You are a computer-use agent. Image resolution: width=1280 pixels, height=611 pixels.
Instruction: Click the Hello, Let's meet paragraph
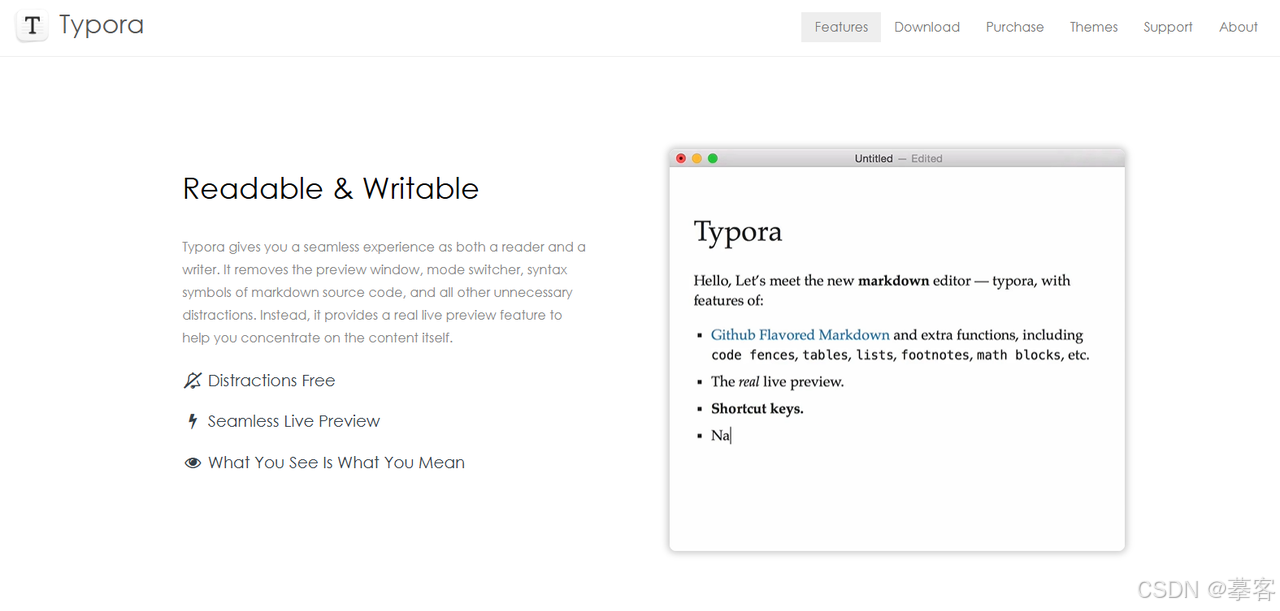tap(882, 290)
